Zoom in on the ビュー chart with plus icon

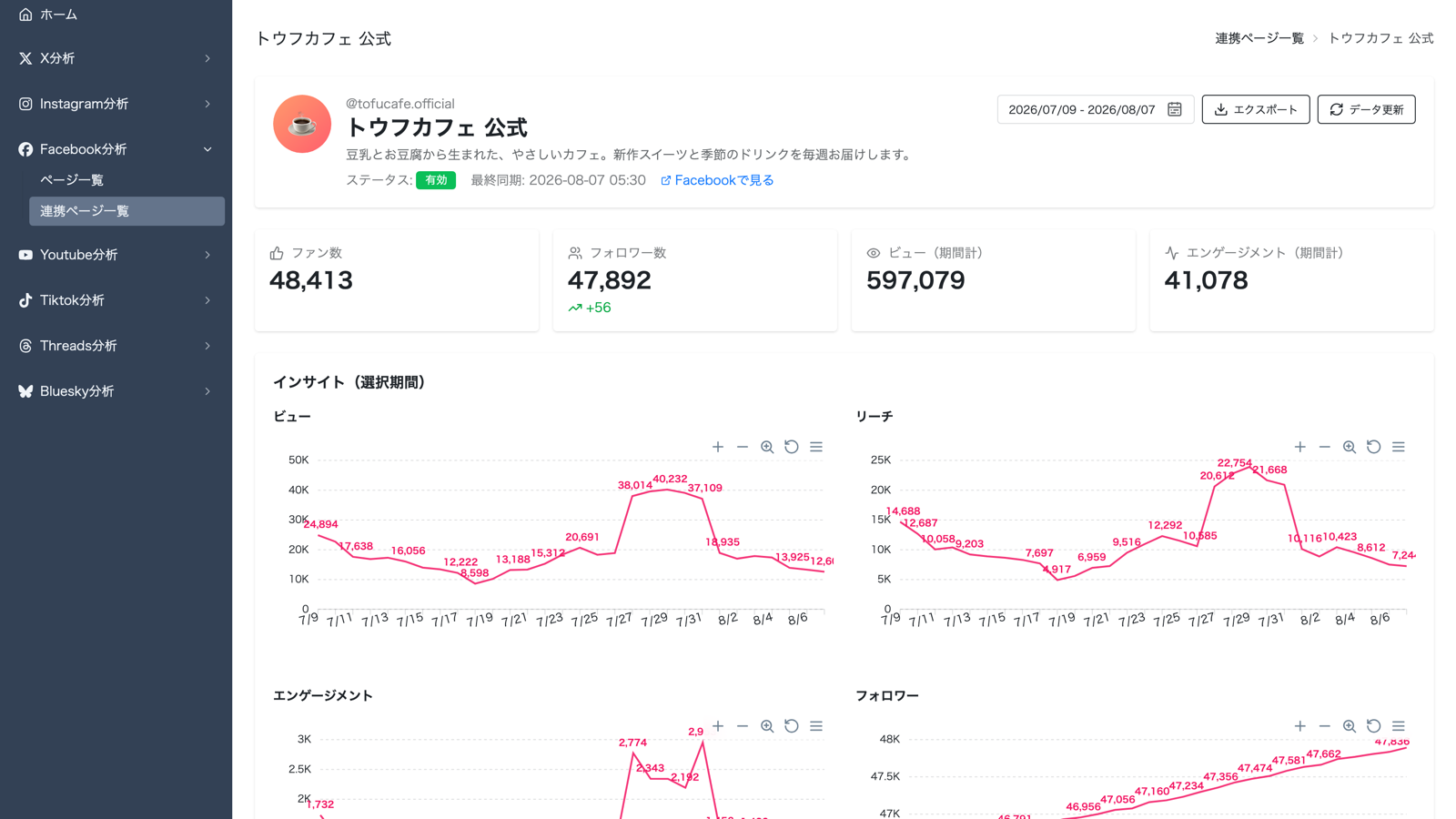click(x=718, y=447)
